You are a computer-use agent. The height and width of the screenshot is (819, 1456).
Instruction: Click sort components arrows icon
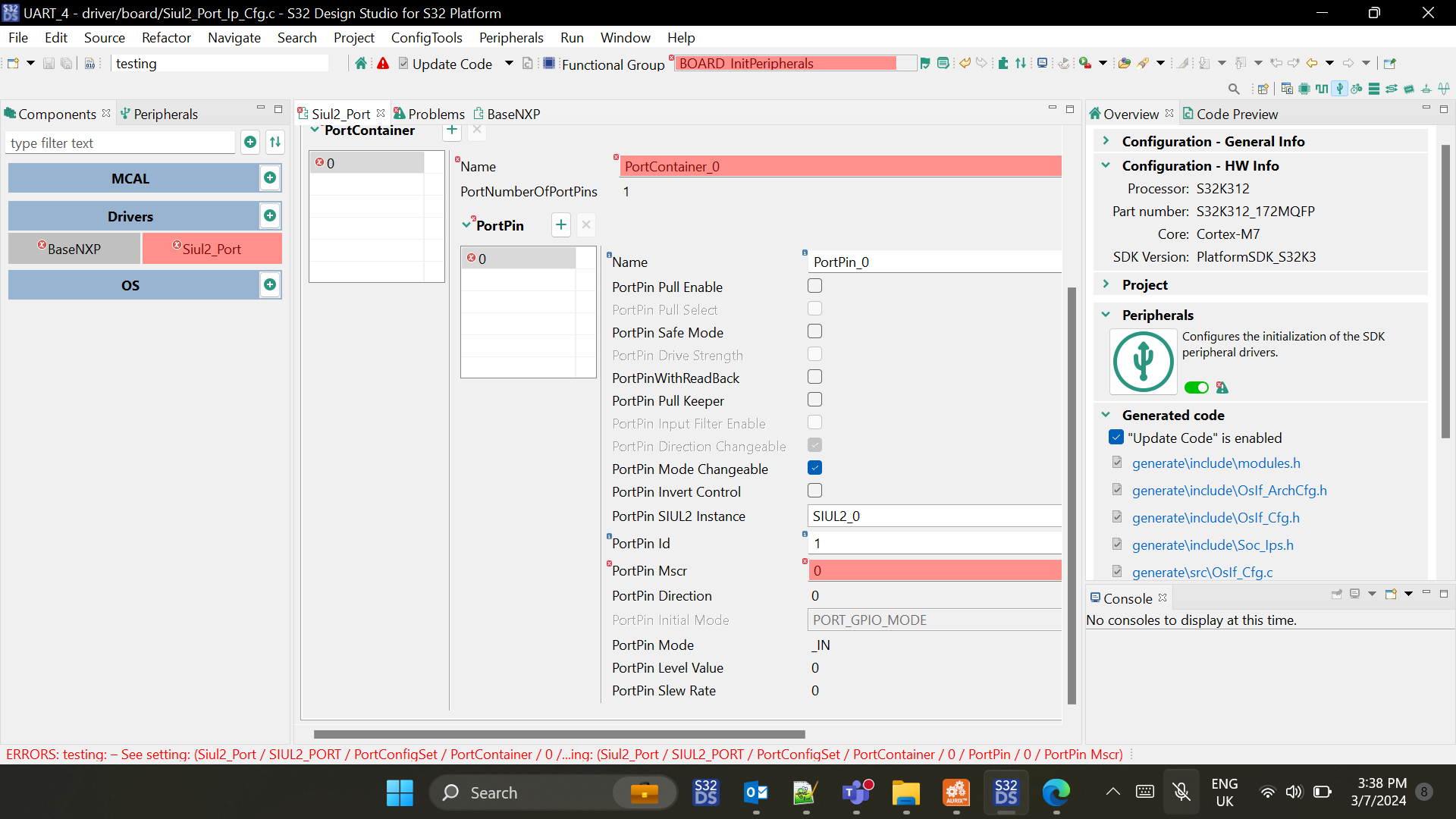(275, 142)
